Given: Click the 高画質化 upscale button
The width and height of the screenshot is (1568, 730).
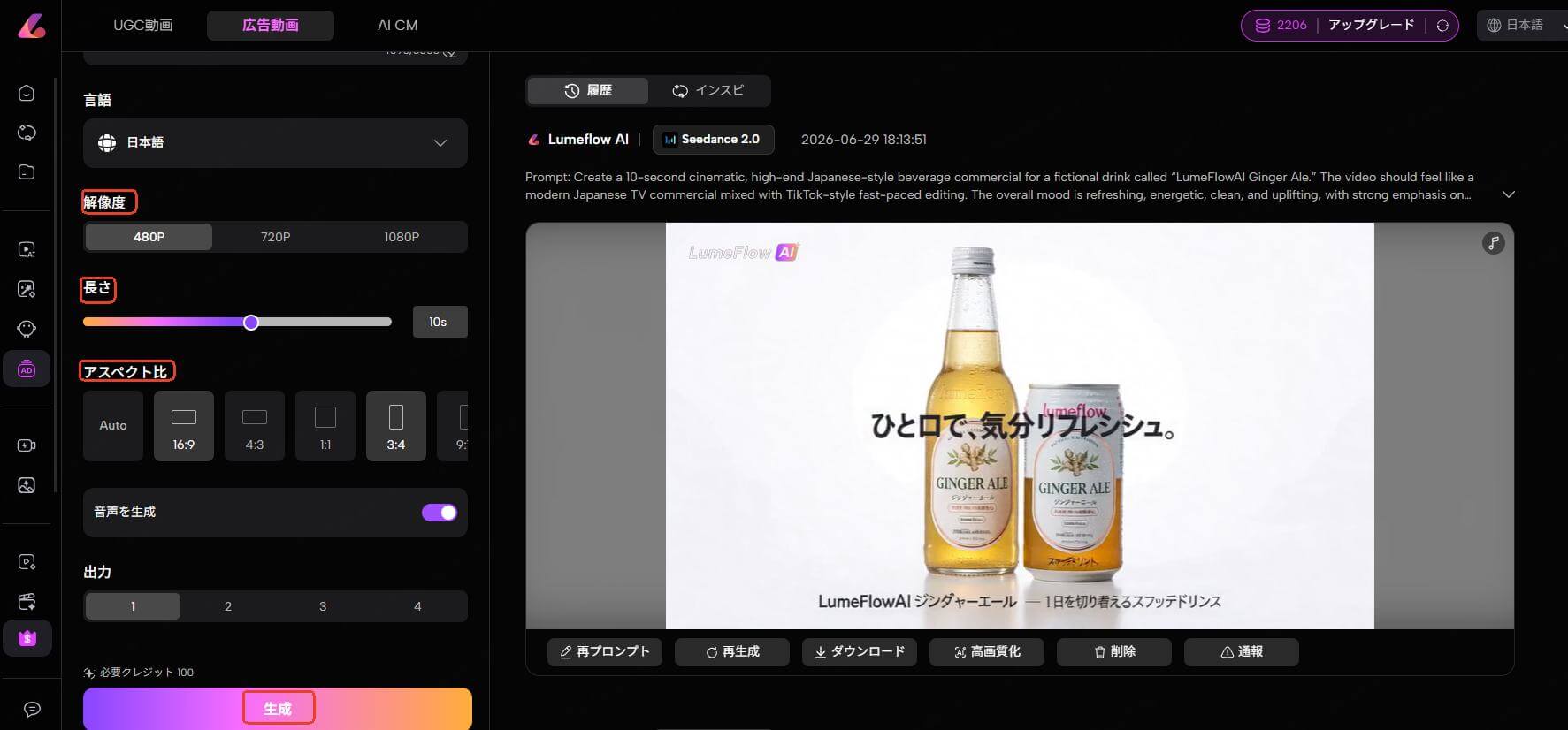Looking at the screenshot, I should (987, 652).
